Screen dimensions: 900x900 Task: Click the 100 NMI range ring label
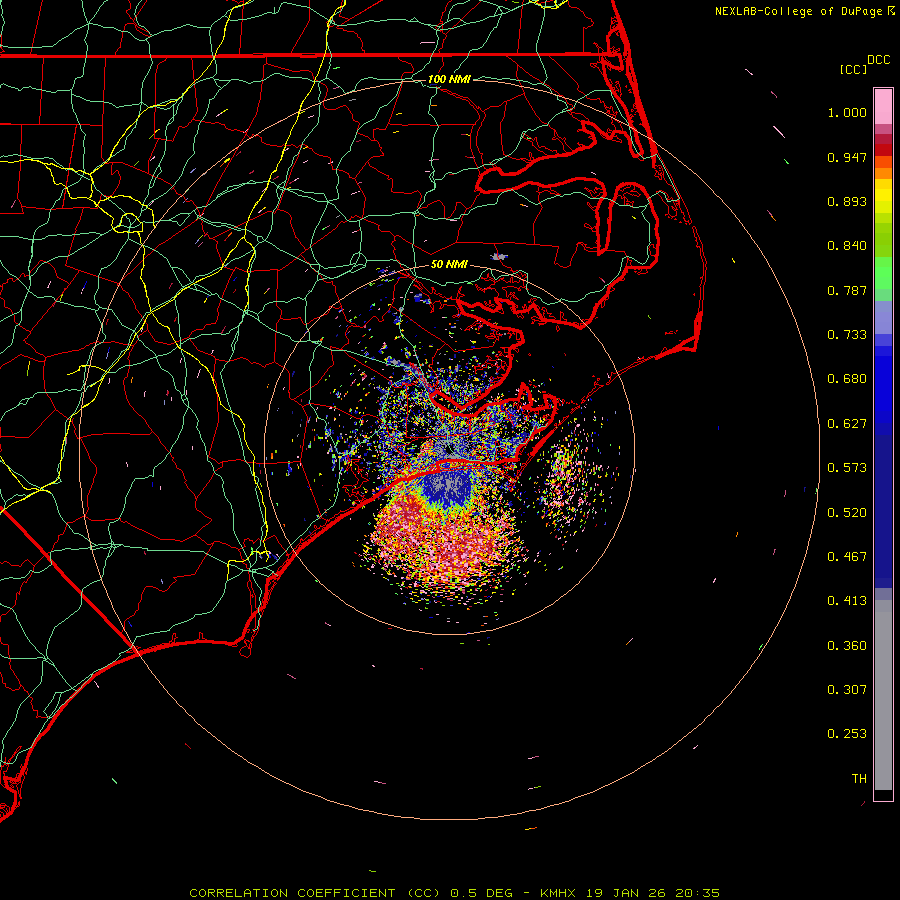(x=449, y=79)
